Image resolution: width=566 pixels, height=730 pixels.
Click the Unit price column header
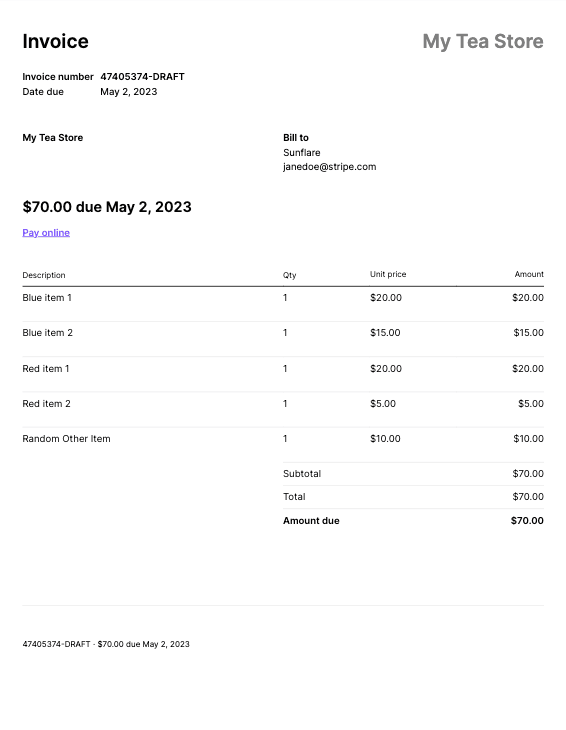click(x=388, y=274)
